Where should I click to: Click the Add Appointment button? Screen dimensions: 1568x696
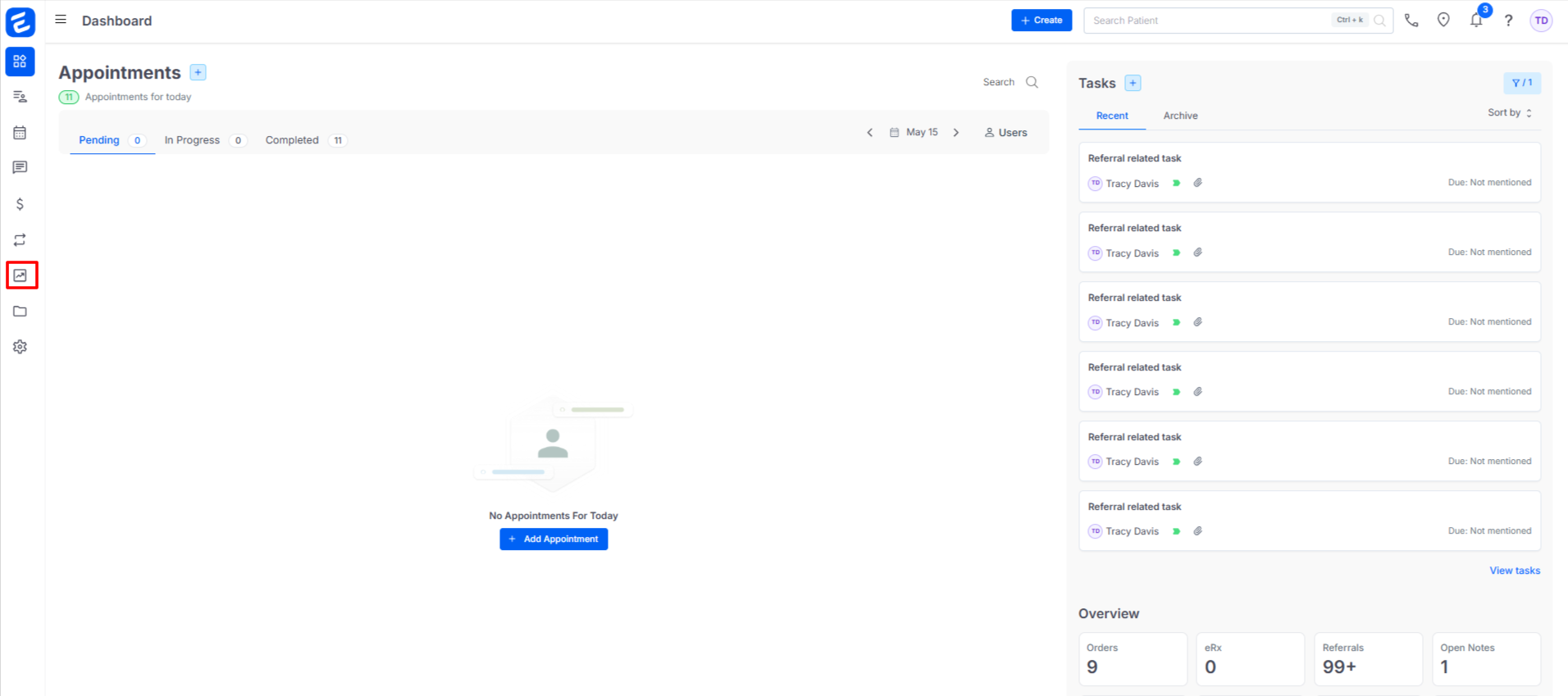click(x=554, y=539)
